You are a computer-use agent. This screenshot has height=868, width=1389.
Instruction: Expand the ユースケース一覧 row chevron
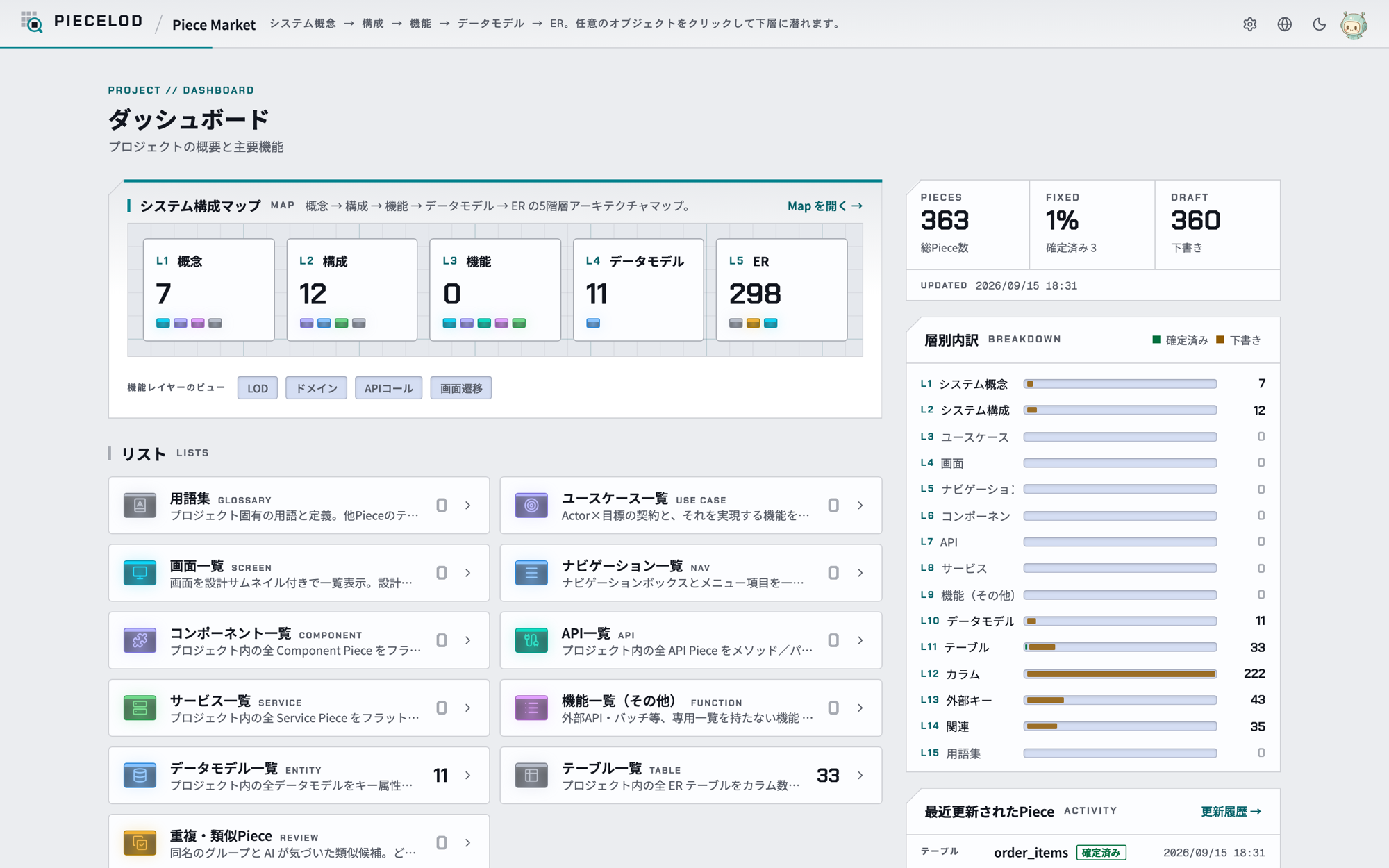[x=860, y=506]
